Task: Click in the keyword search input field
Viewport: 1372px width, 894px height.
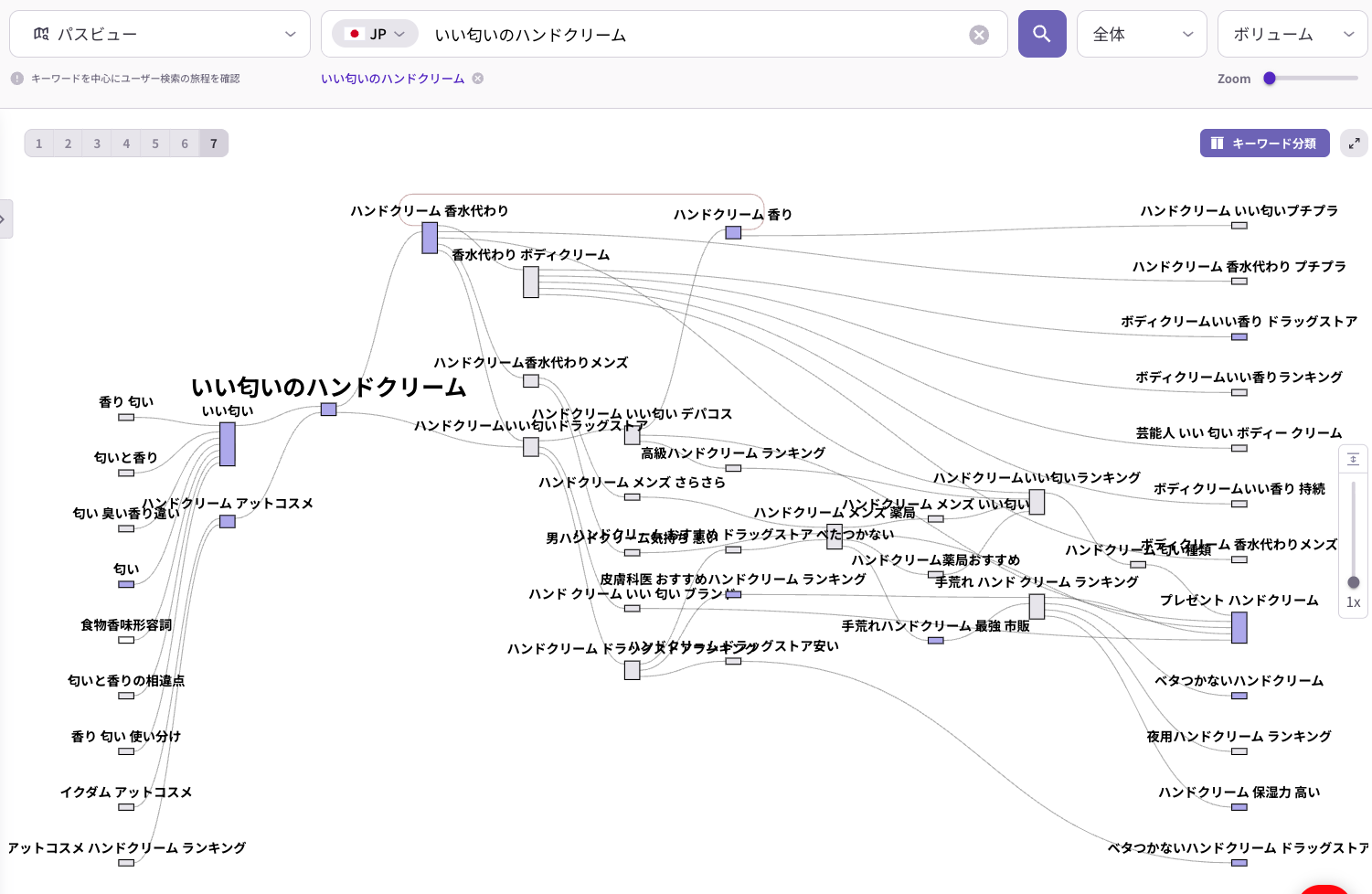Action: (x=695, y=35)
